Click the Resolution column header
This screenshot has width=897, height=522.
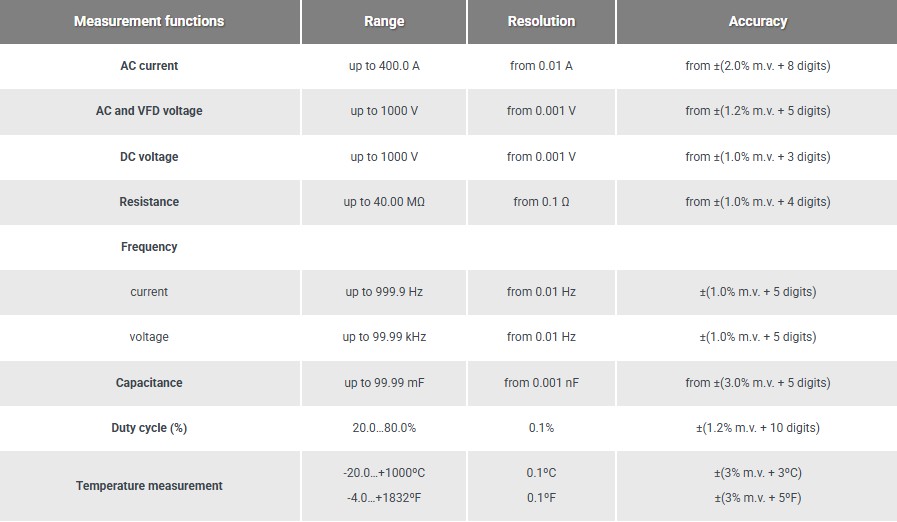541,21
